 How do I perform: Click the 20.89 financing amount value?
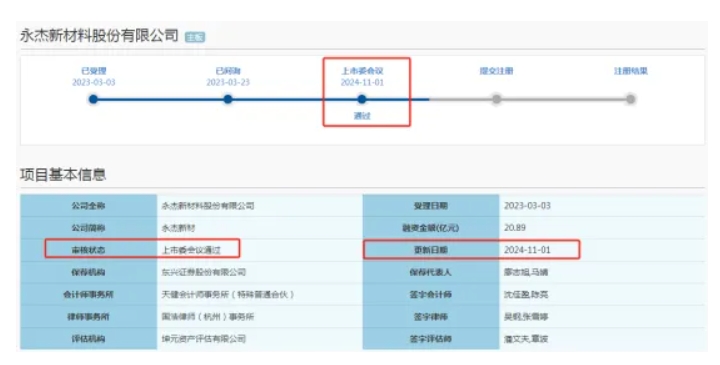[x=515, y=228]
